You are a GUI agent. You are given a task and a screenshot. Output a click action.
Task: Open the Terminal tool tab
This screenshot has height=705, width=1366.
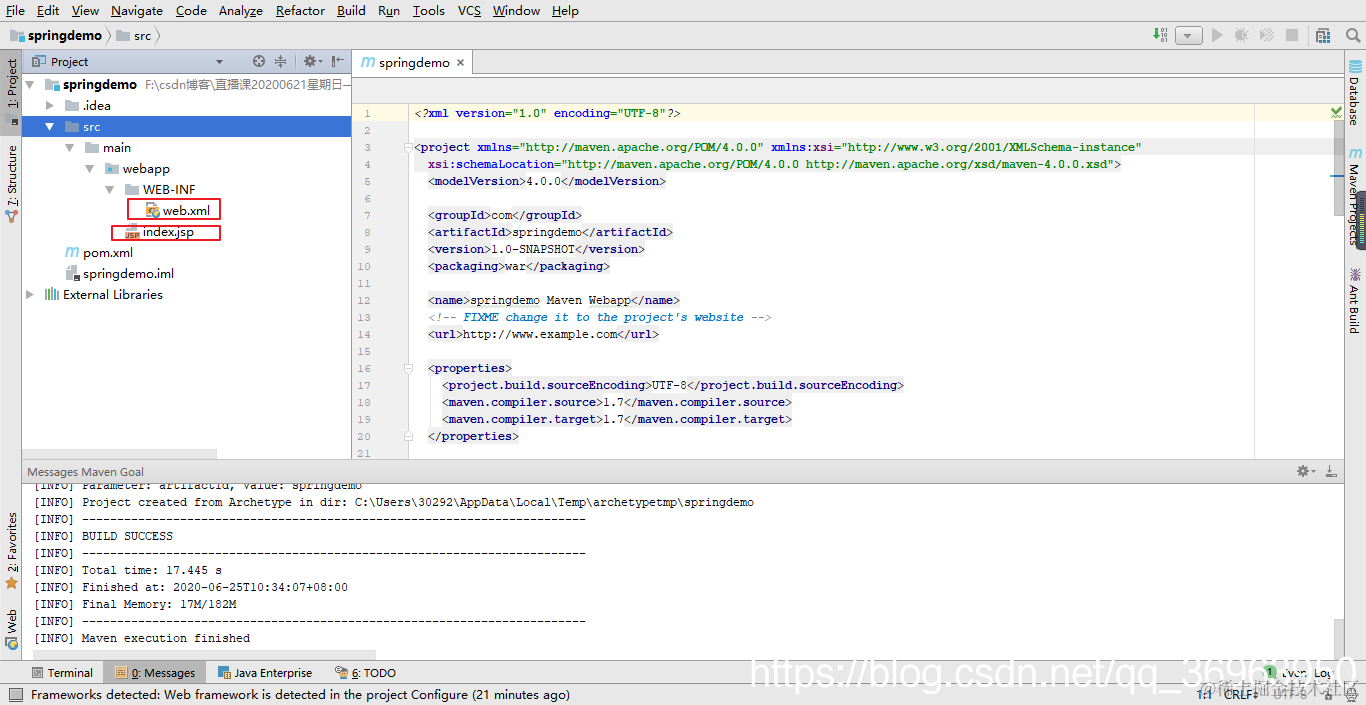62,673
